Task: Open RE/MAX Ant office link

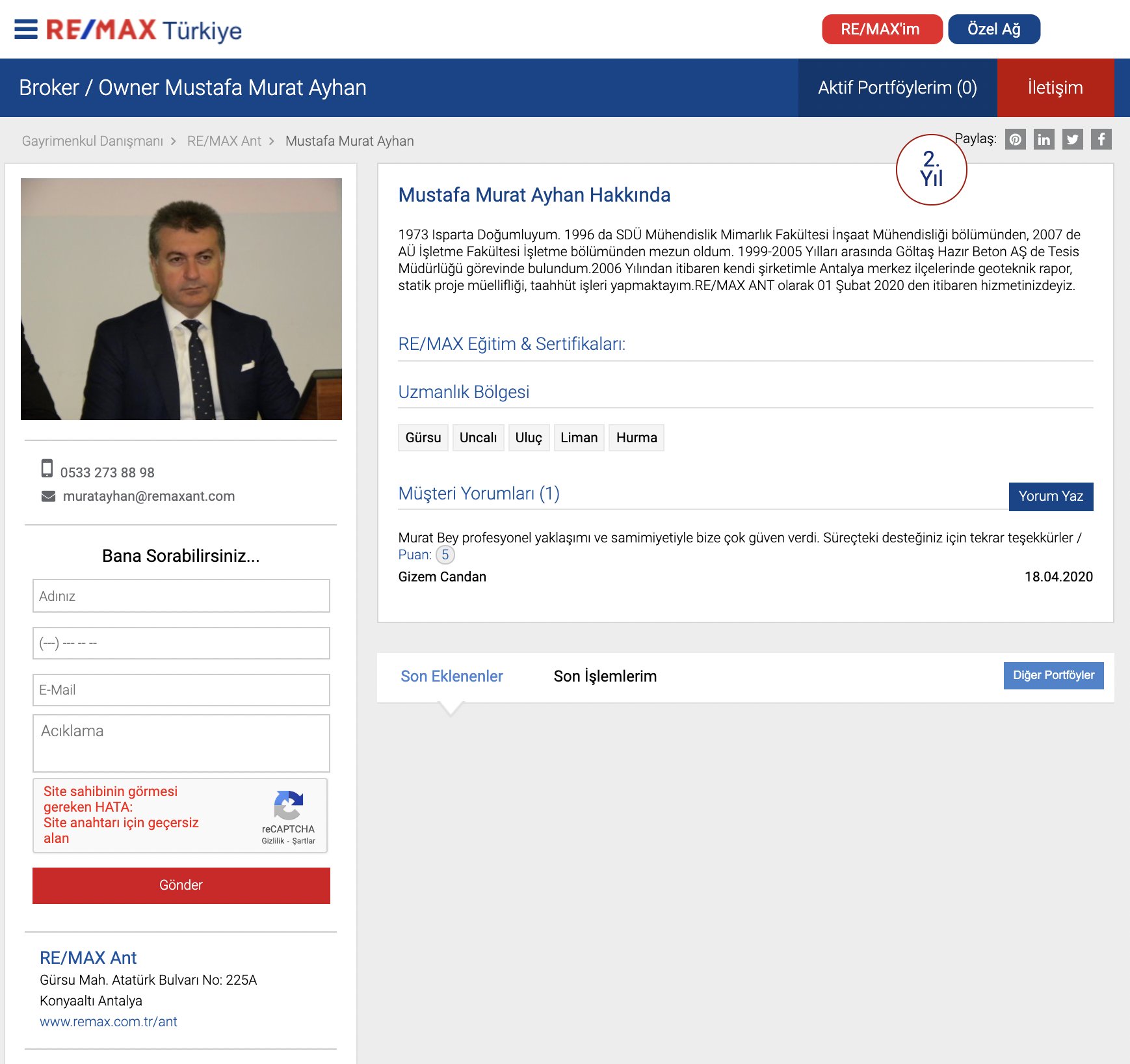Action: 88,958
